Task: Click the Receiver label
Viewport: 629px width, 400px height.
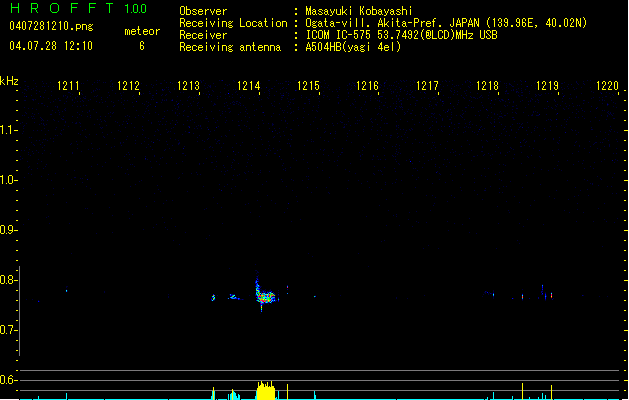Action: click(203, 35)
